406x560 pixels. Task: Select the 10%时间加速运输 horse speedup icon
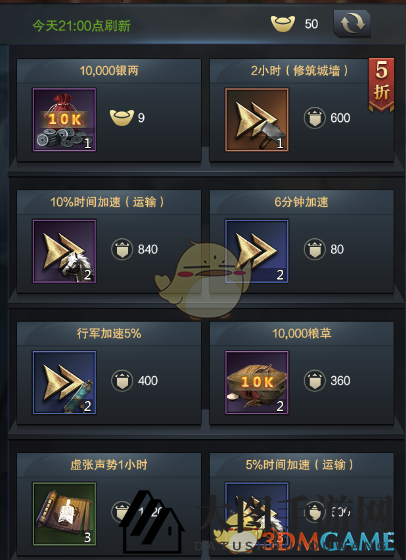[x=65, y=251]
